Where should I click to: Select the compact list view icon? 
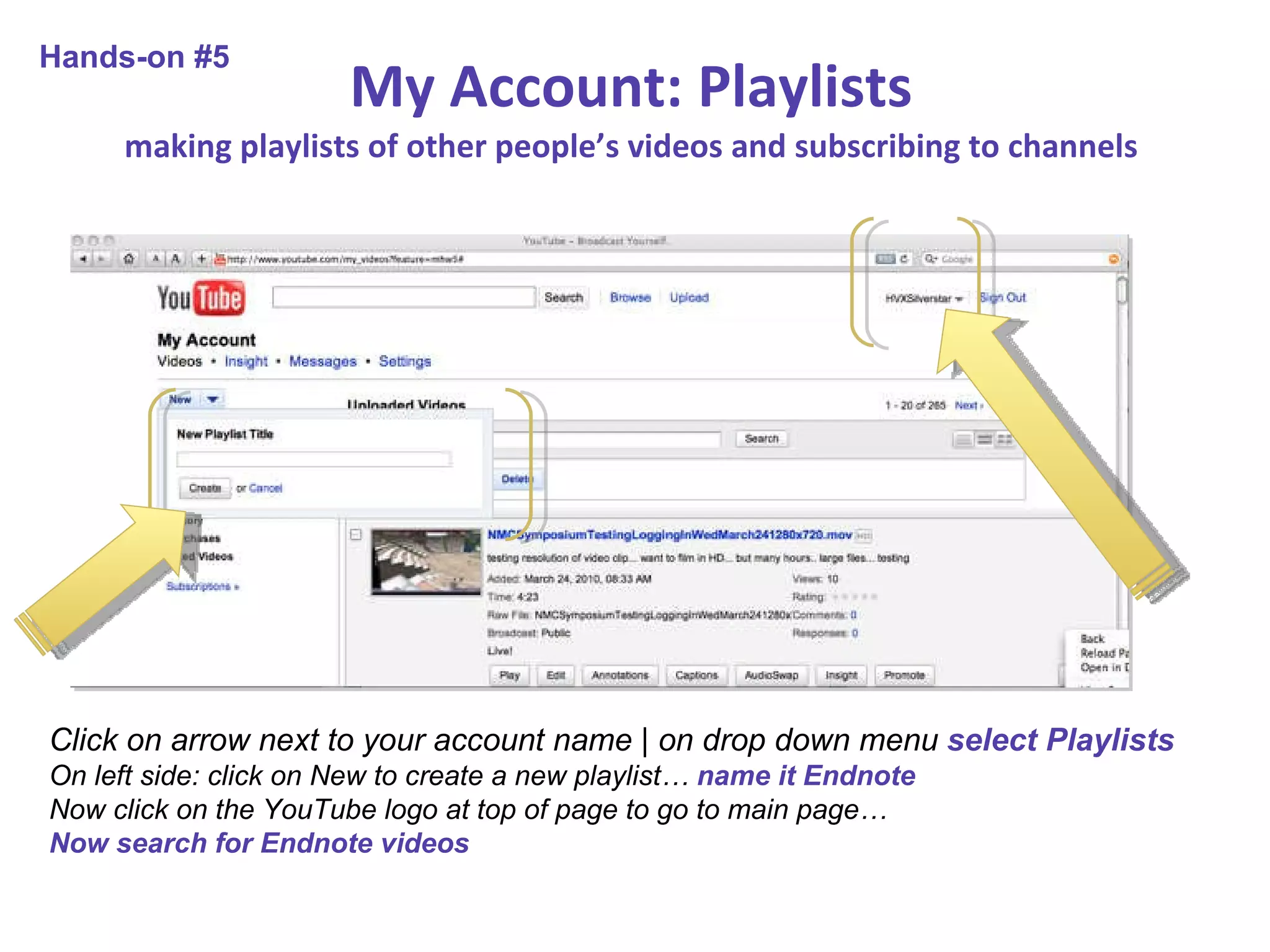coord(963,440)
